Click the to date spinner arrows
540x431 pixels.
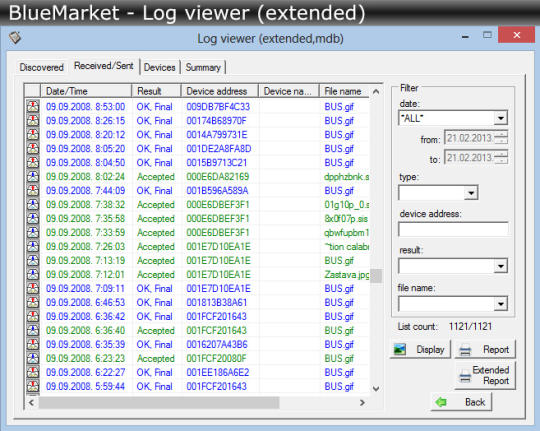click(502, 157)
